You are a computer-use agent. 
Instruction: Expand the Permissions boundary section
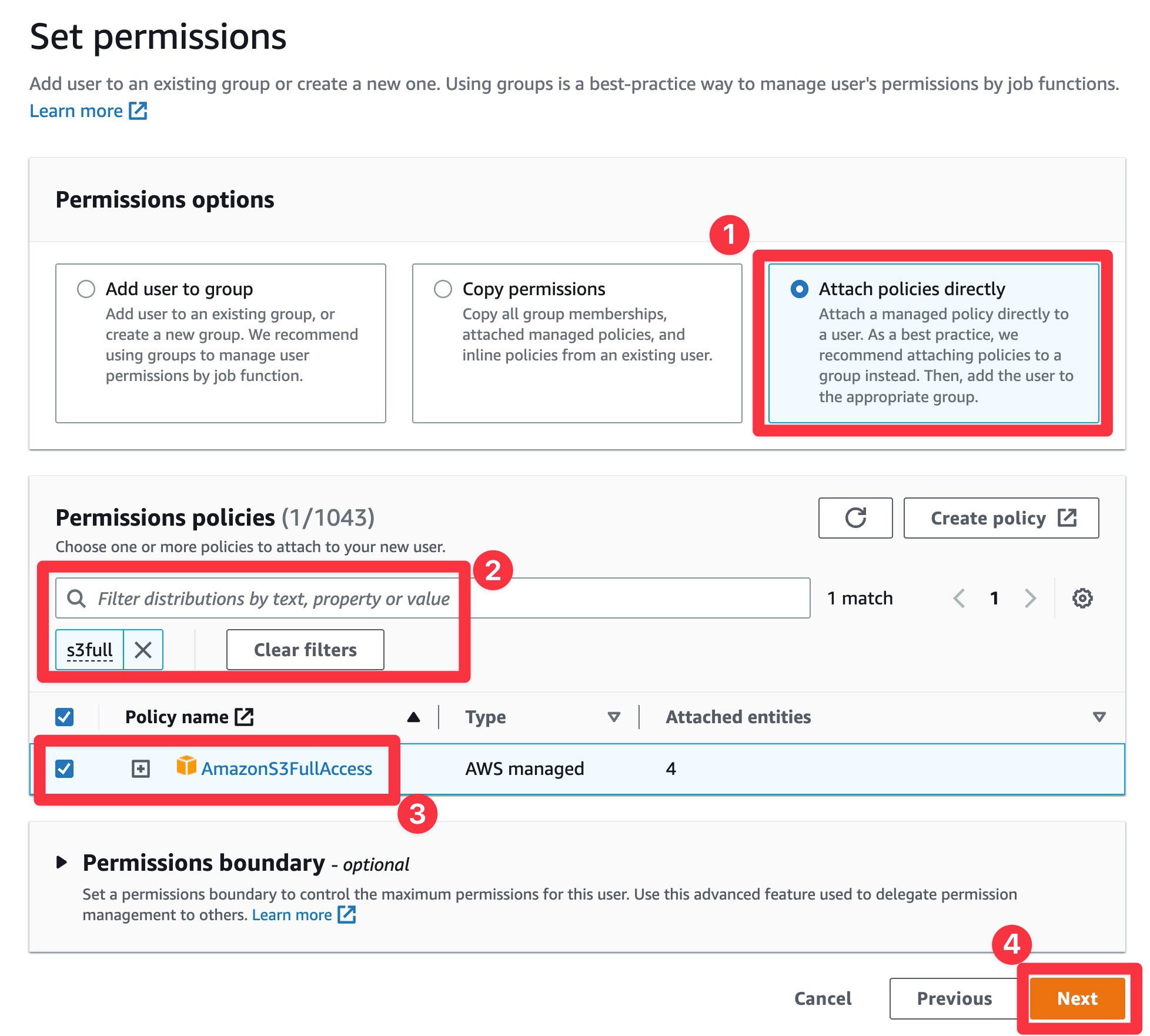coord(63,863)
